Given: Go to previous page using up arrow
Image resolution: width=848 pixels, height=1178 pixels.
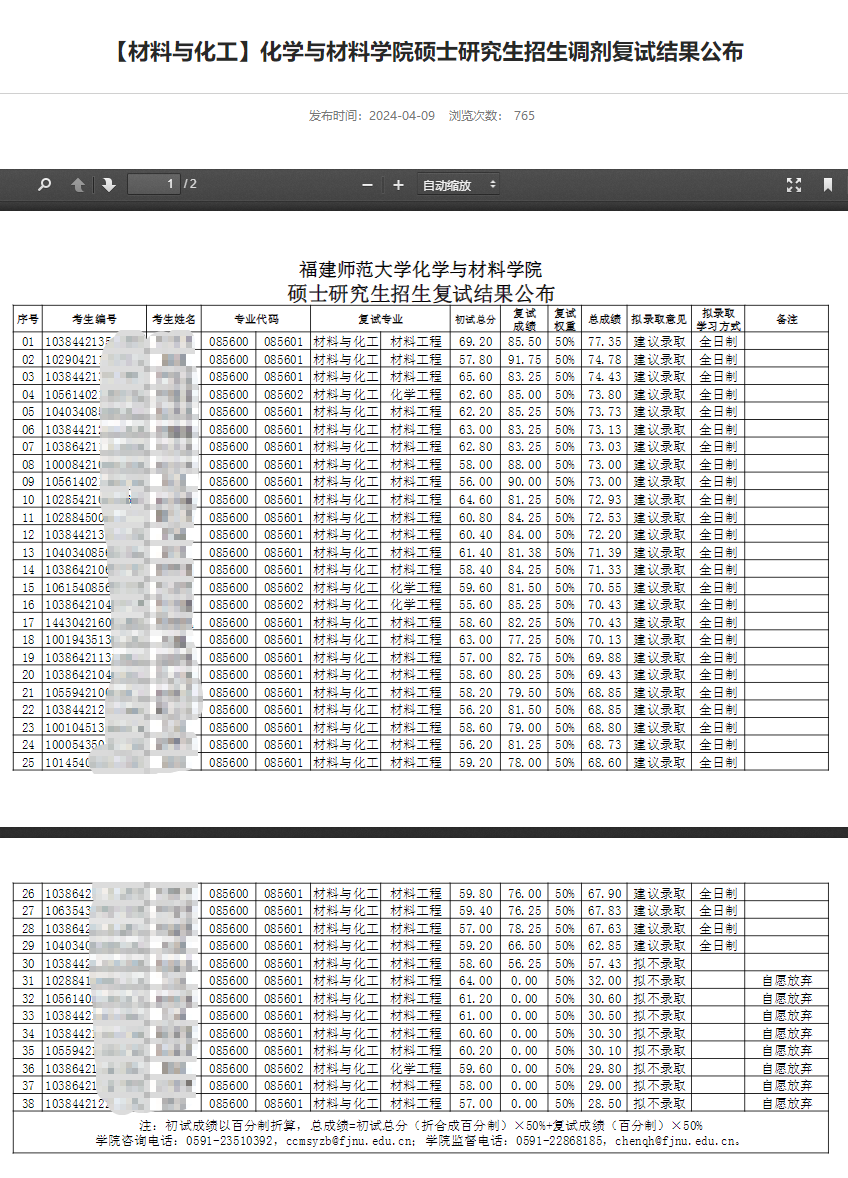Looking at the screenshot, I should pyautogui.click(x=77, y=184).
